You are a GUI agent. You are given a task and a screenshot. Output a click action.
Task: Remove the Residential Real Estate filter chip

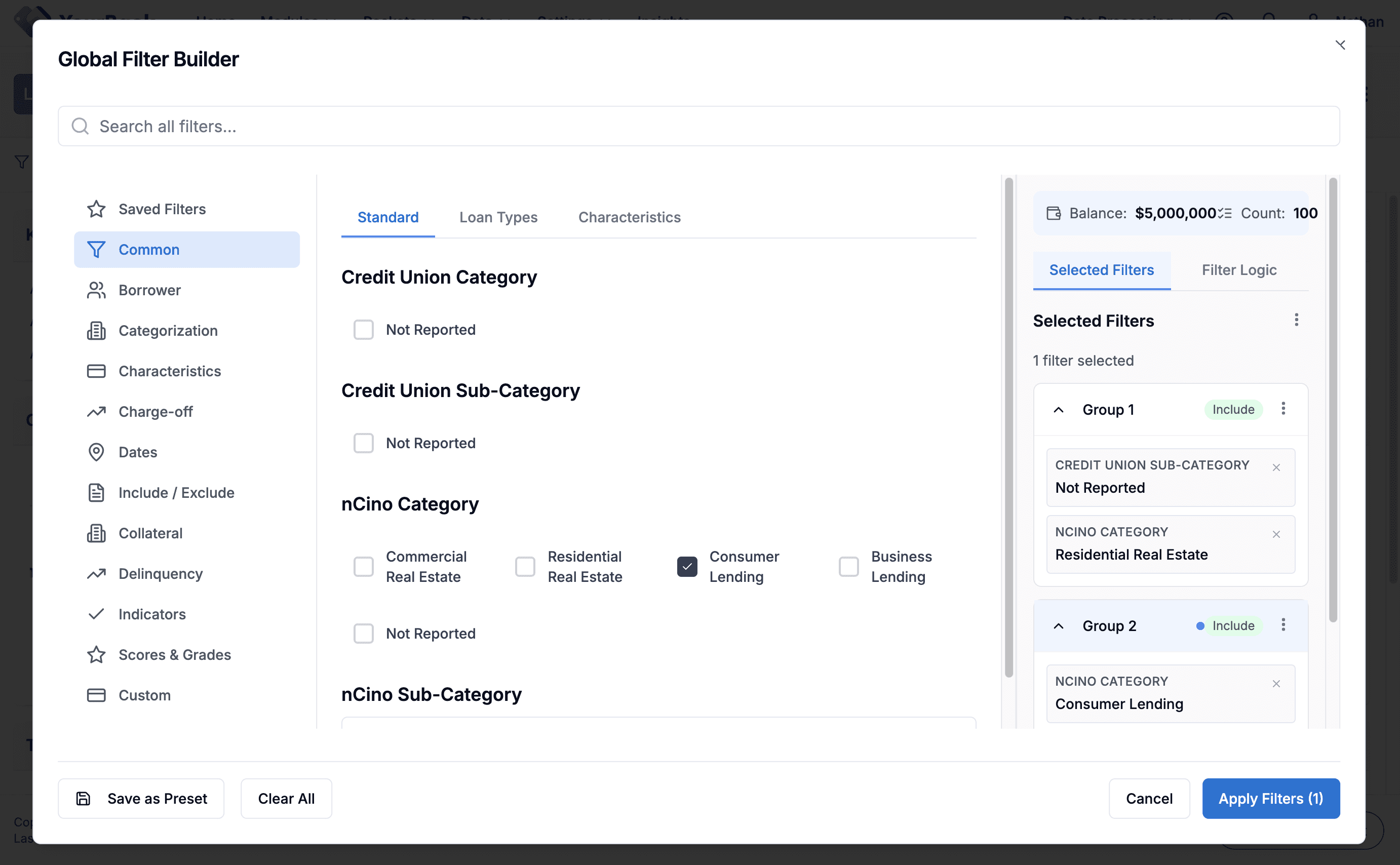tap(1276, 534)
